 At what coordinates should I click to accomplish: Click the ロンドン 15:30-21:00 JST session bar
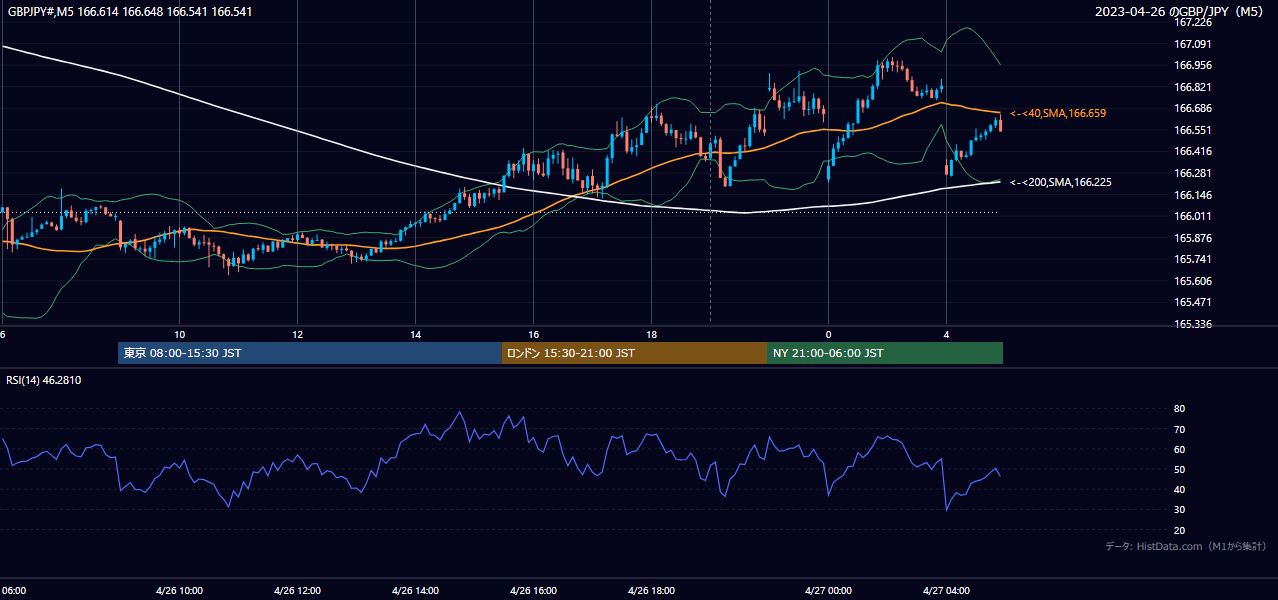coord(634,353)
